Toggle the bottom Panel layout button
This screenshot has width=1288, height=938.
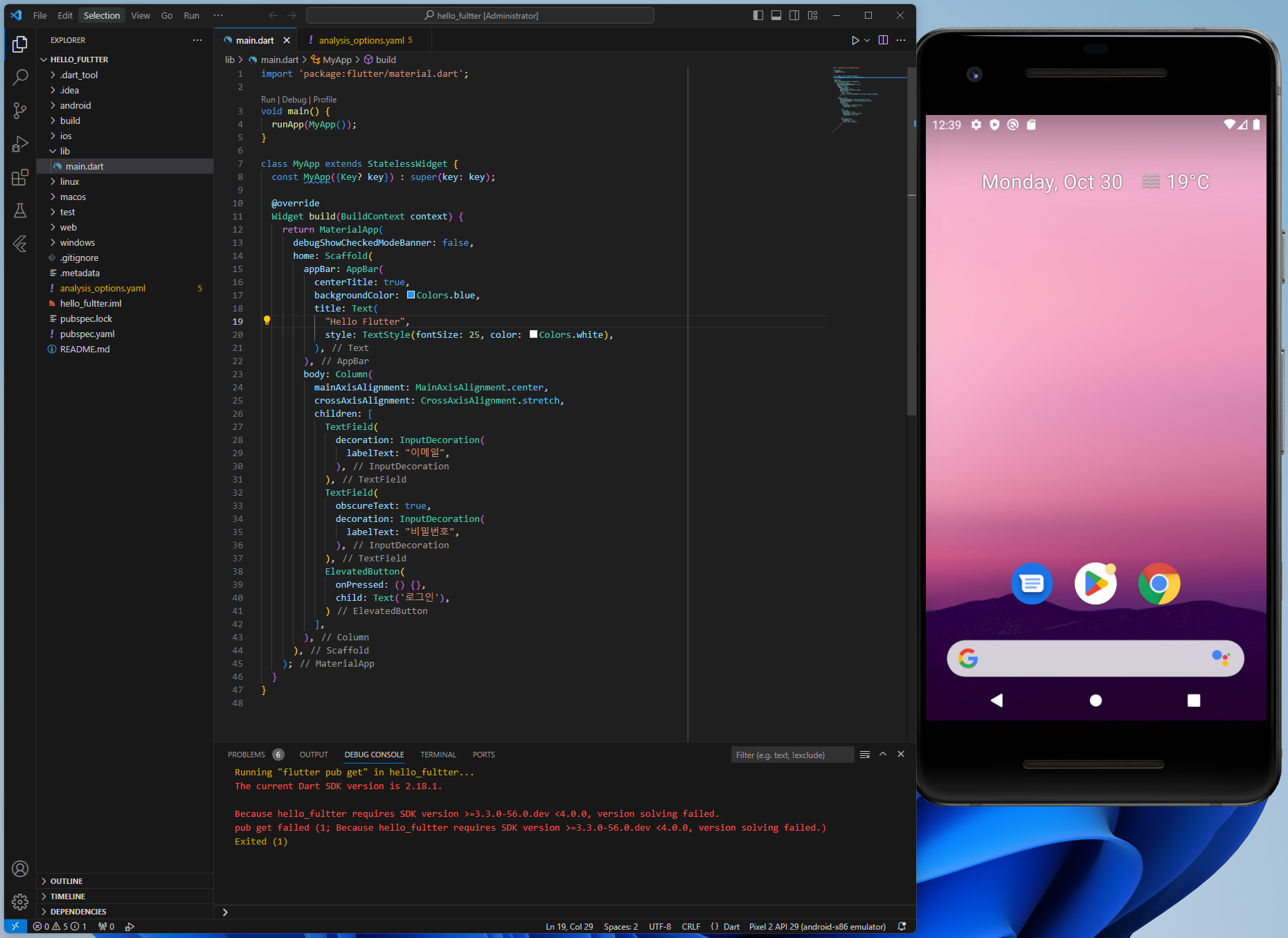click(x=776, y=15)
